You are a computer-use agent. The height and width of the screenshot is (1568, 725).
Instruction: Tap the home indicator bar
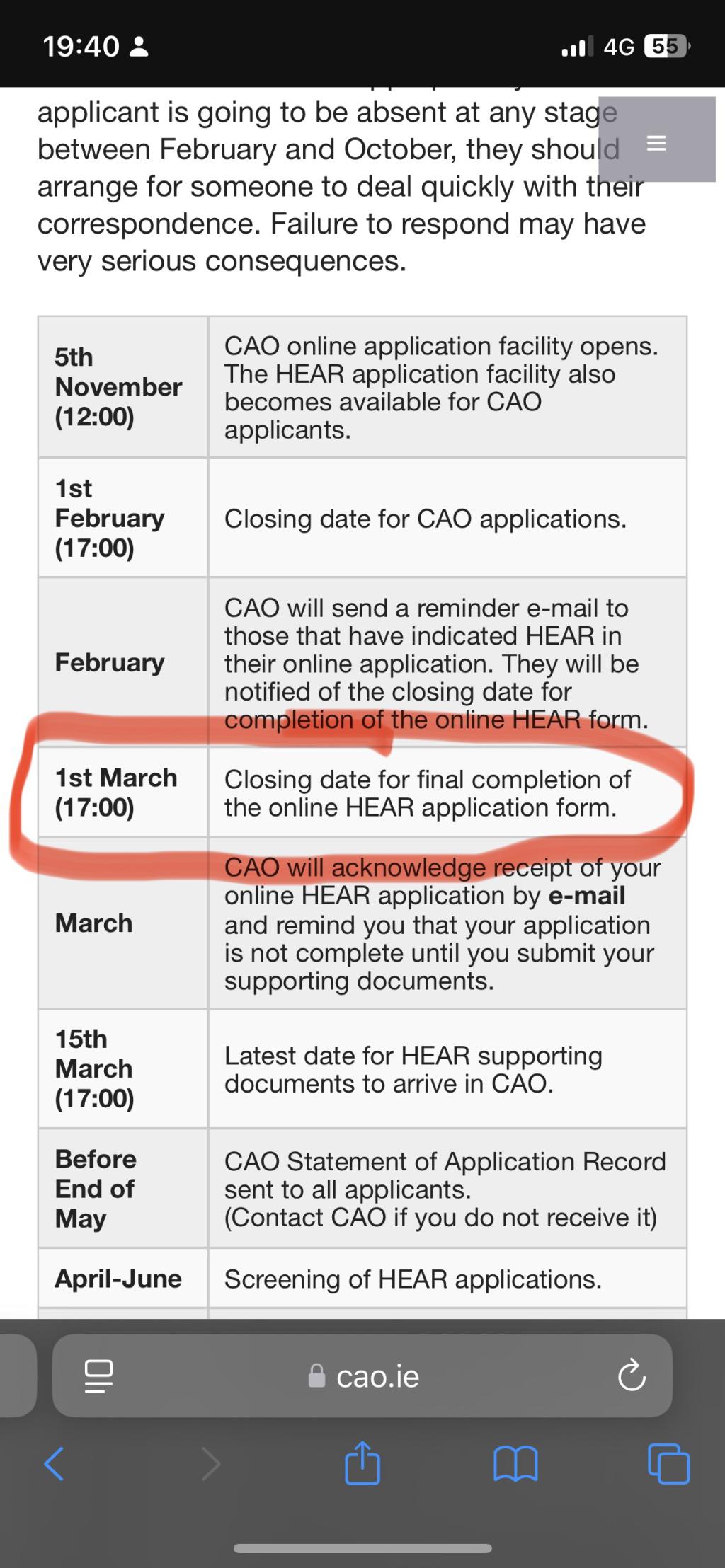(x=362, y=1548)
